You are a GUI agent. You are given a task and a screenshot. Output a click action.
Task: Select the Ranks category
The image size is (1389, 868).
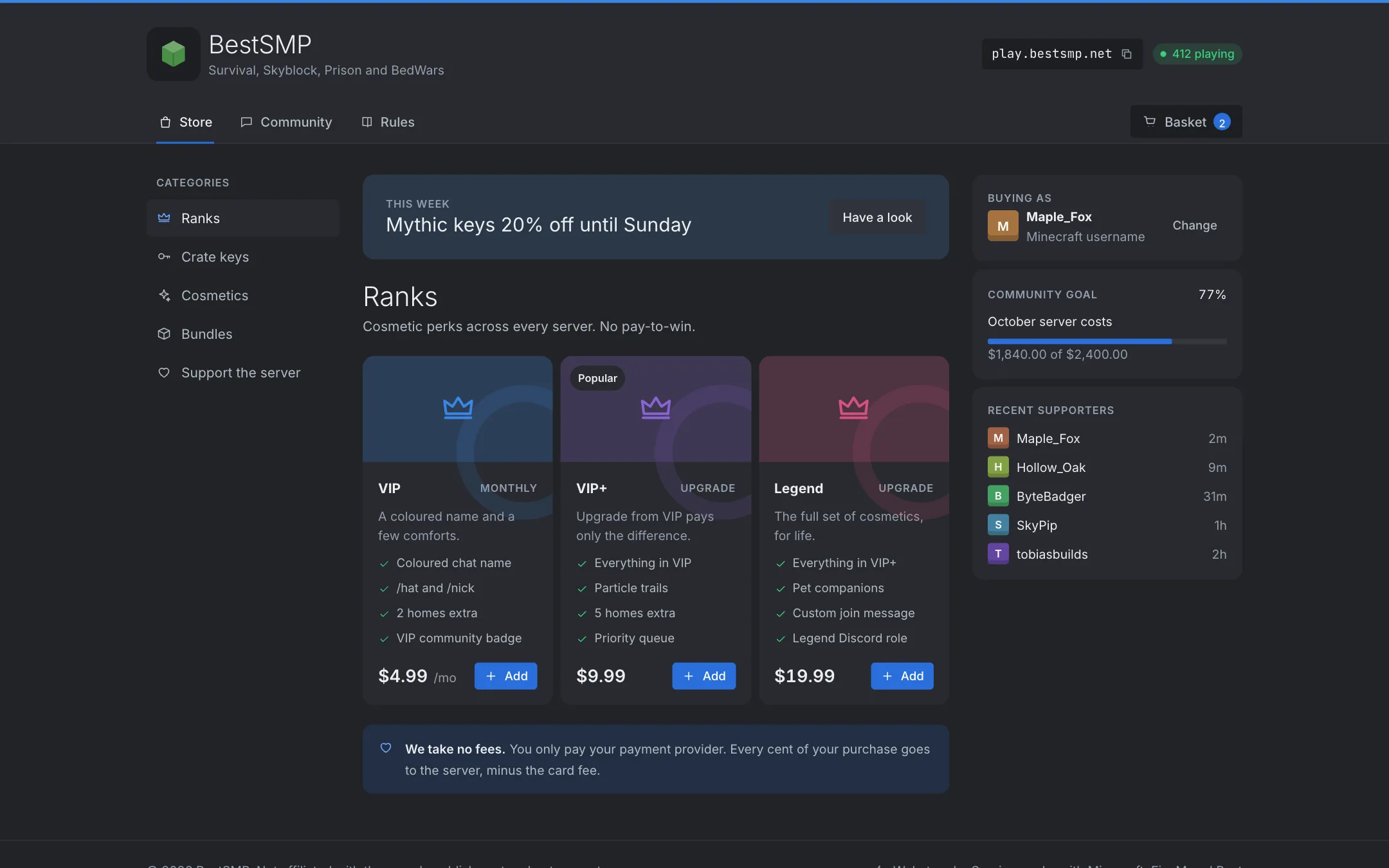tap(243, 218)
